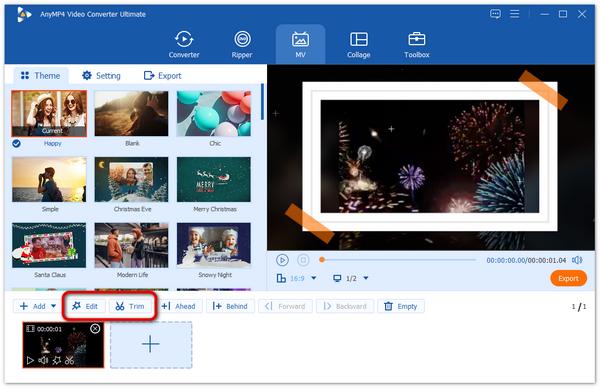The width and height of the screenshot is (600, 388).
Task: Open the Toolbox module
Action: coord(417,45)
